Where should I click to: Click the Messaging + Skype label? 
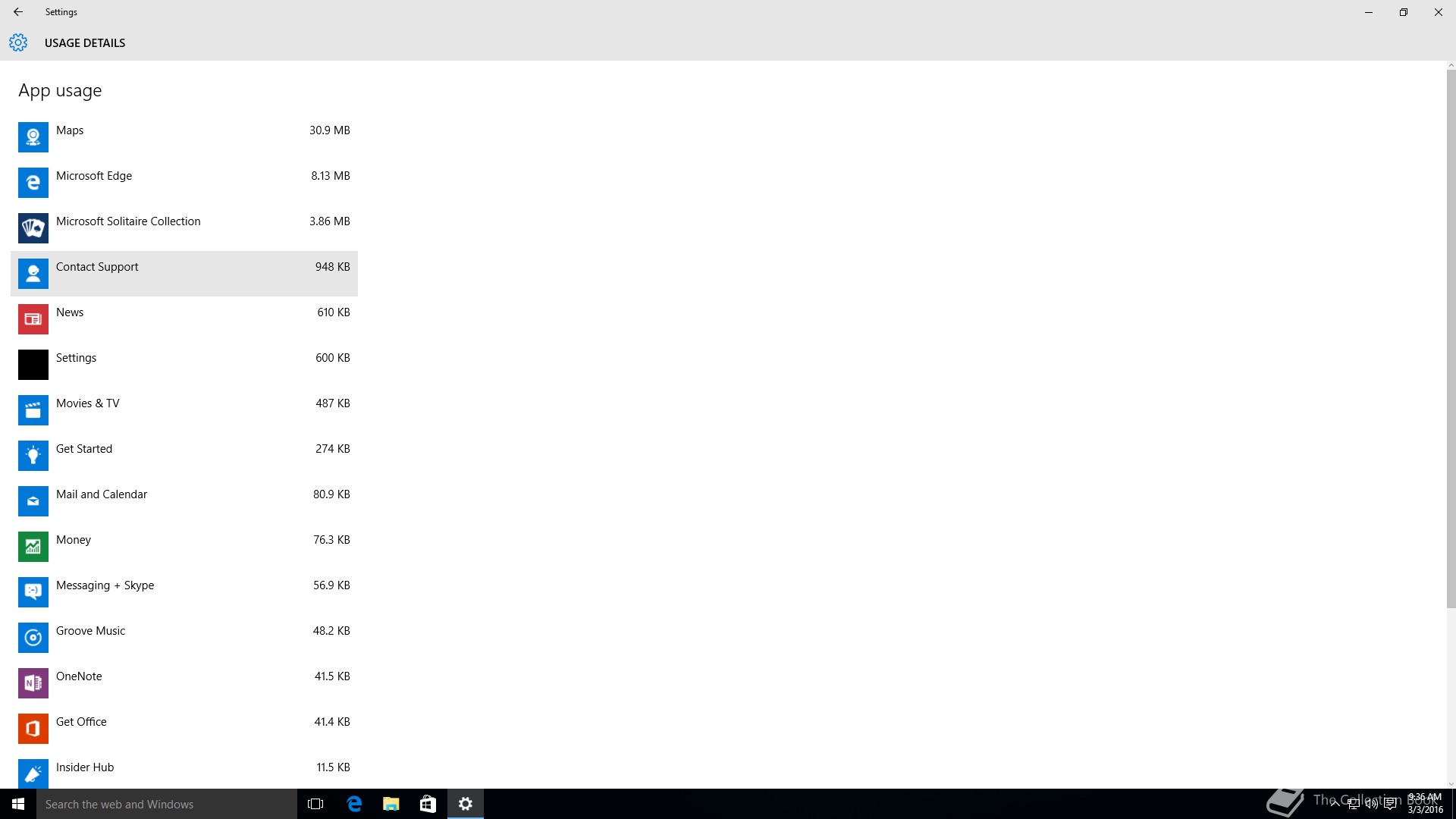pos(105,585)
